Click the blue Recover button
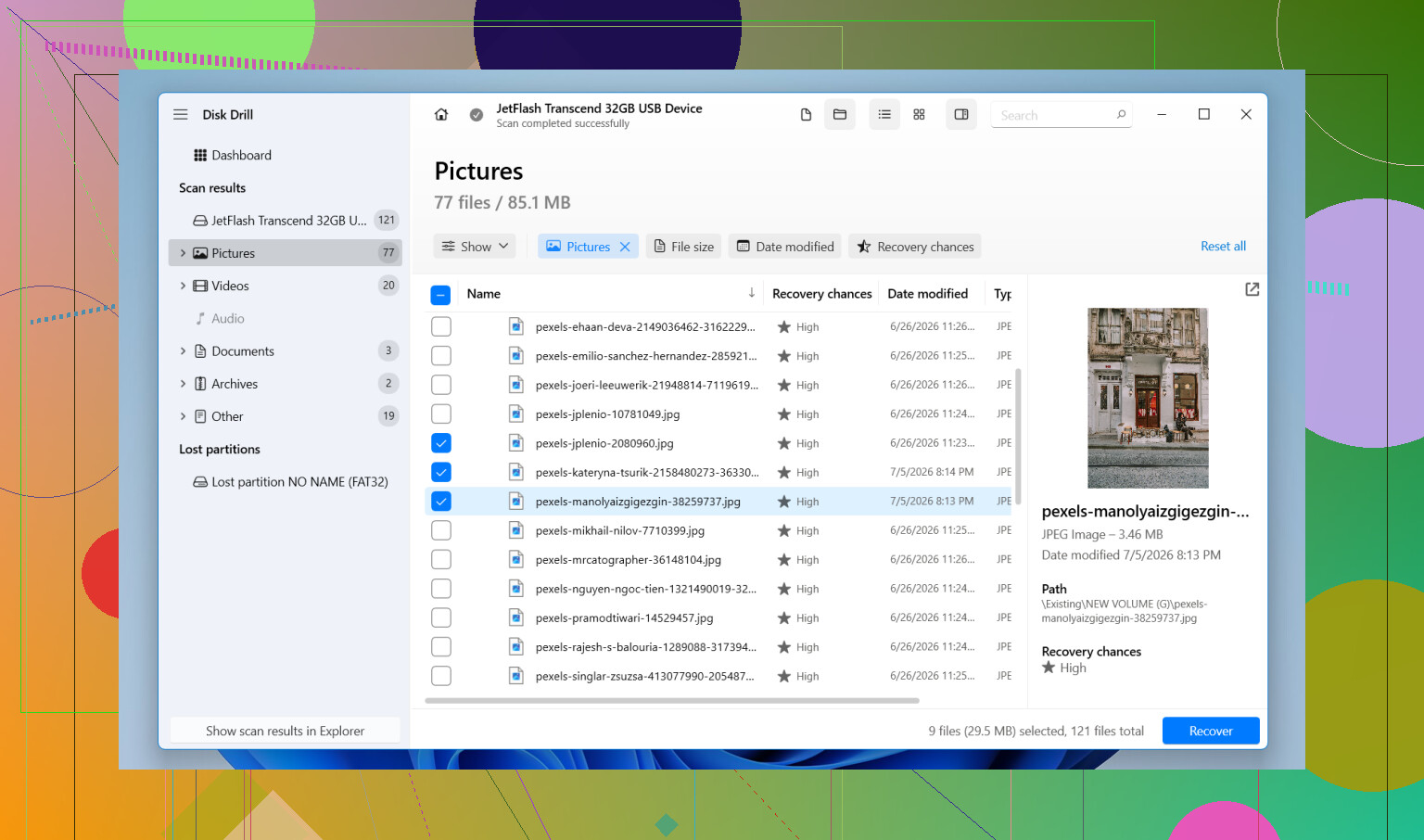The width and height of the screenshot is (1424, 840). (1211, 731)
